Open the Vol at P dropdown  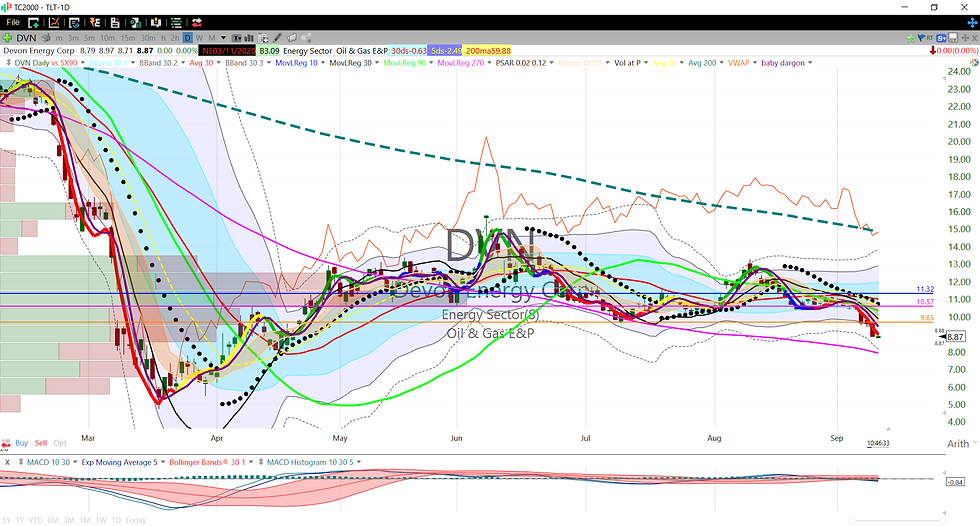pyautogui.click(x=646, y=63)
